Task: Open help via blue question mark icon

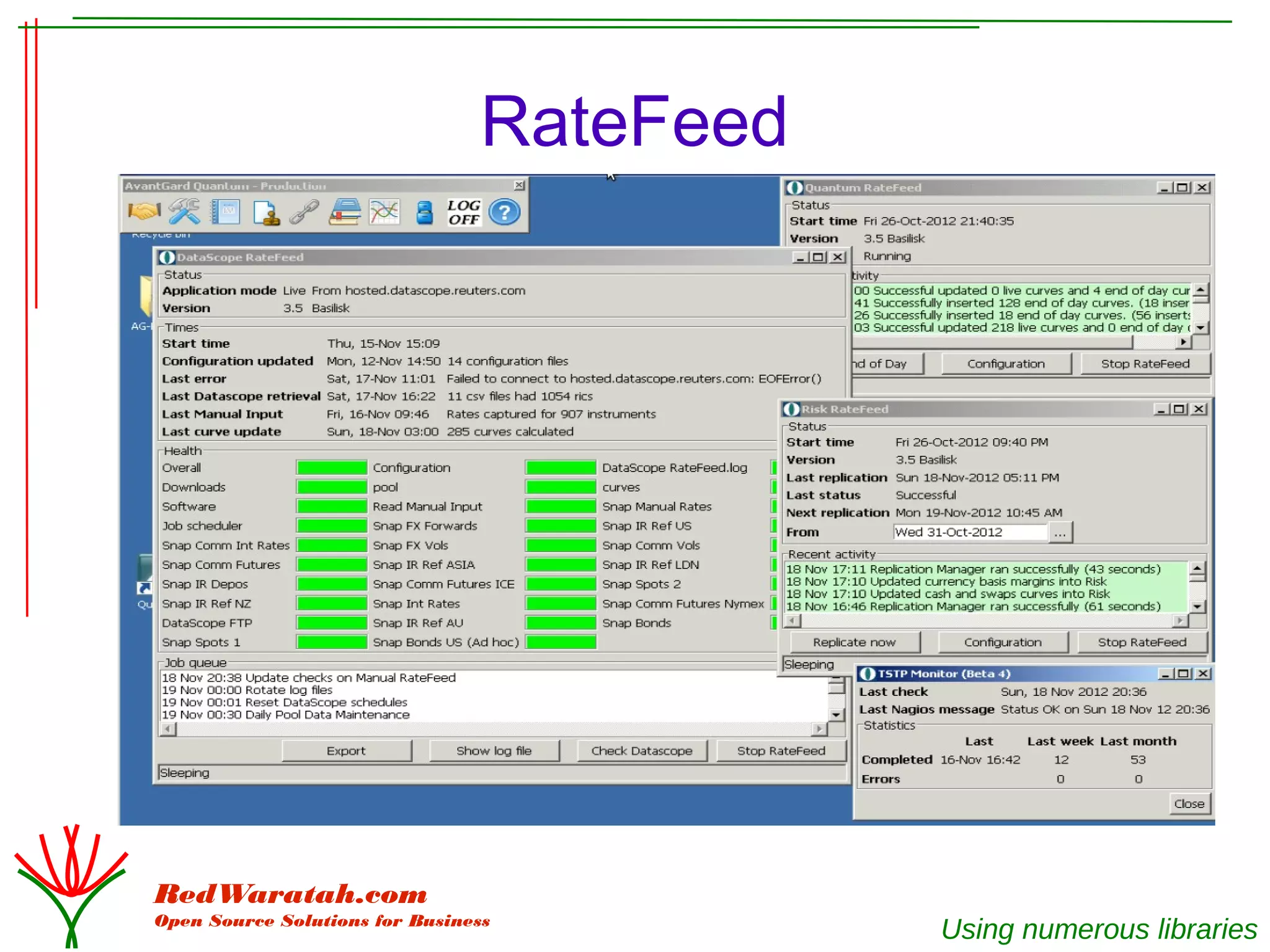Action: coord(504,212)
